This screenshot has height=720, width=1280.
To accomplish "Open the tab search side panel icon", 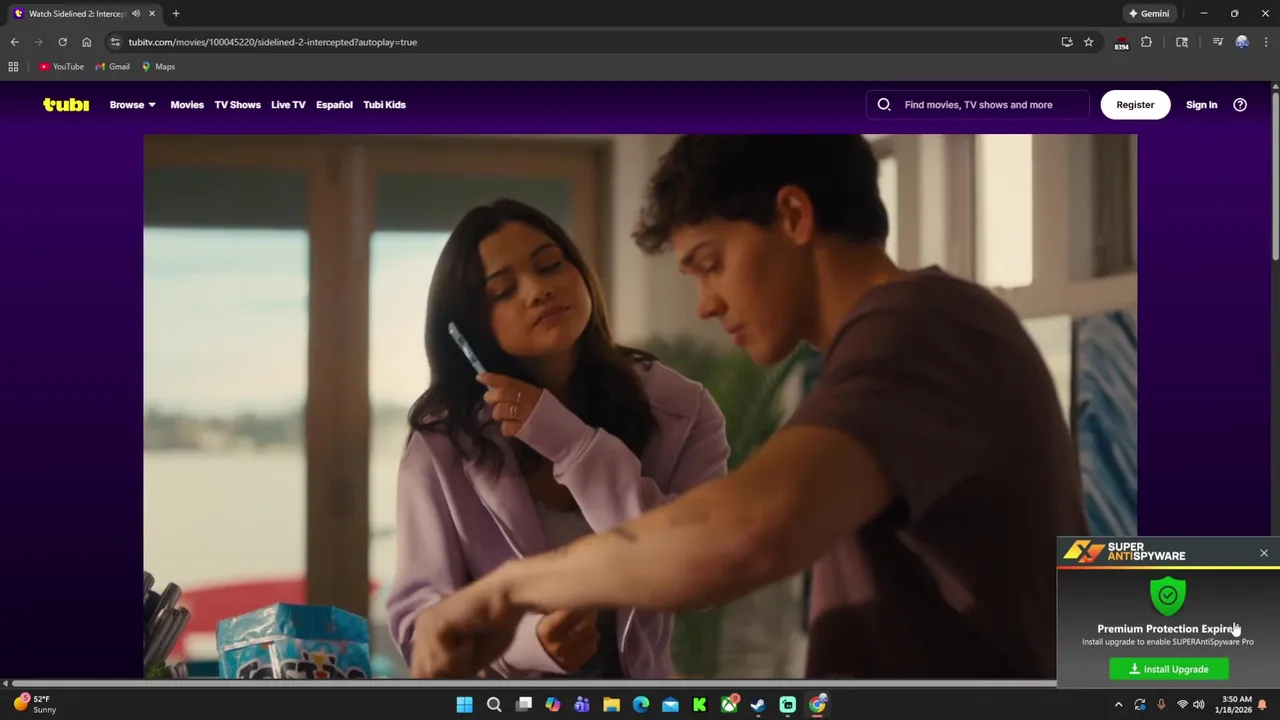I will 1182,42.
